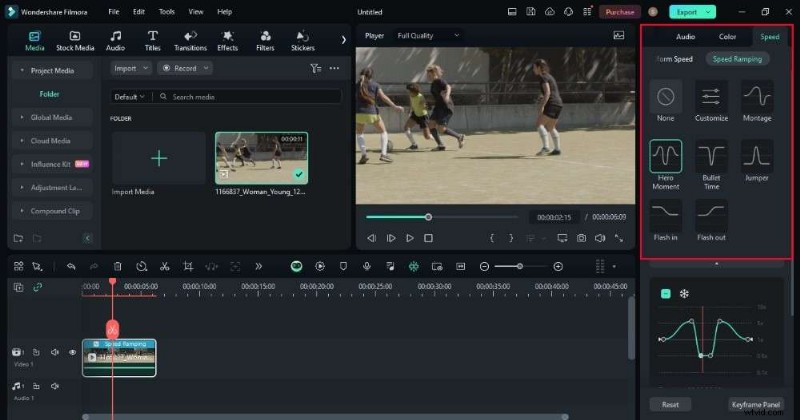Image resolution: width=800 pixels, height=420 pixels.
Task: Click the player volume icon
Action: click(600, 238)
